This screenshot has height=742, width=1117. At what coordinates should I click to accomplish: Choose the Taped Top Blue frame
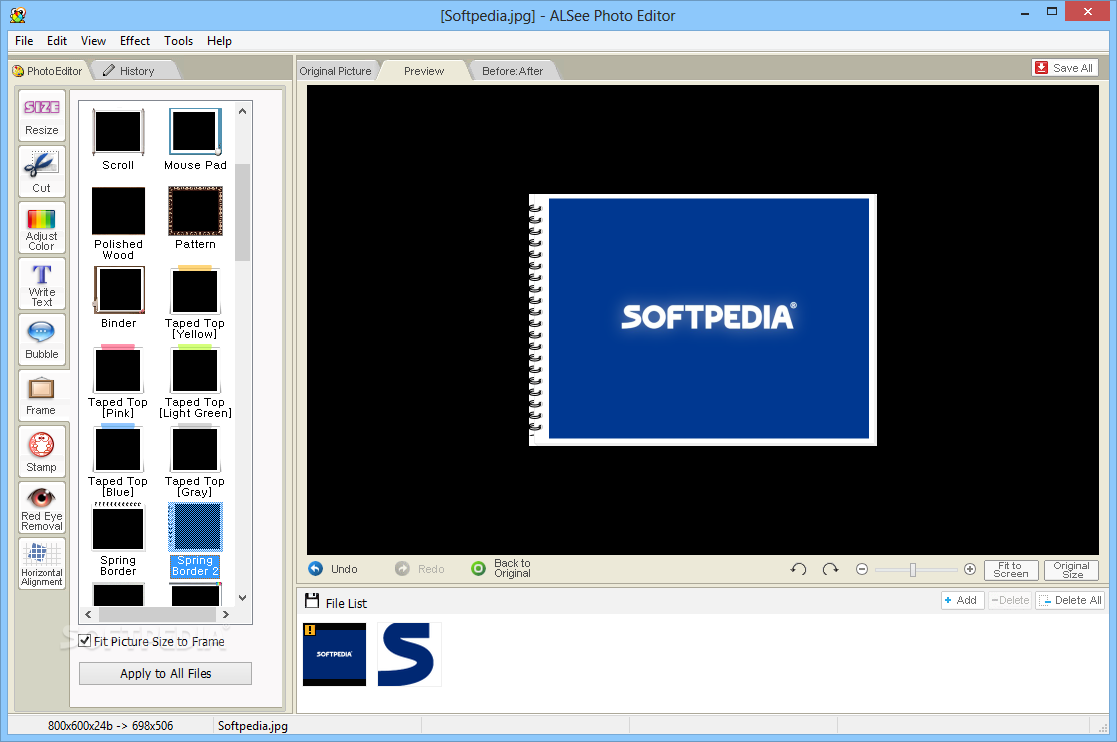click(x=118, y=460)
